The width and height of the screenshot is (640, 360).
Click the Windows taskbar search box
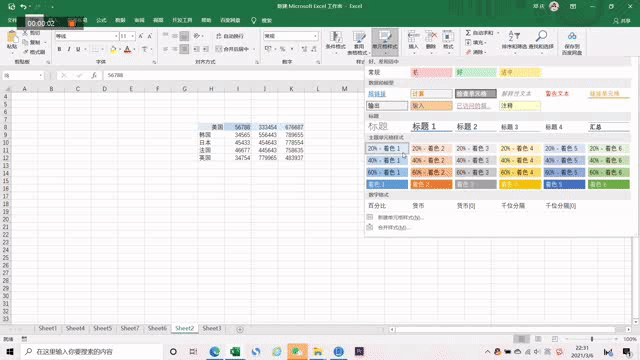[x=91, y=351]
